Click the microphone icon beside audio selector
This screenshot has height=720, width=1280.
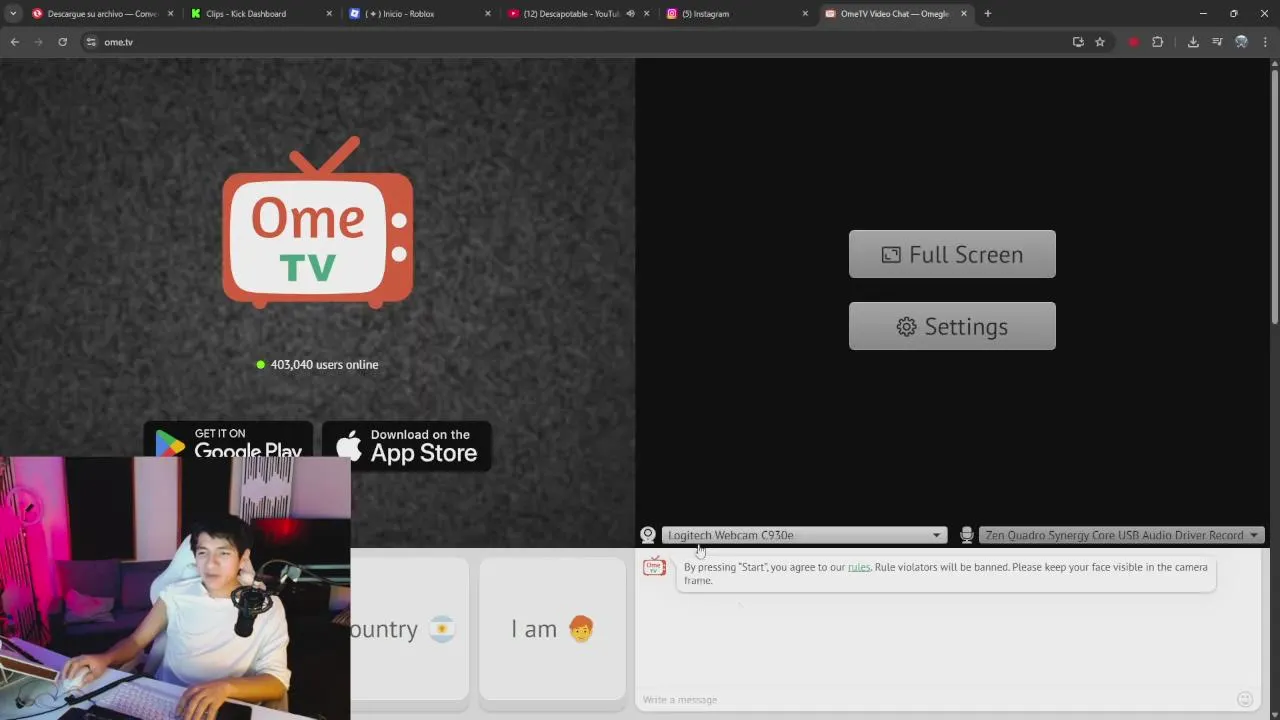(967, 535)
